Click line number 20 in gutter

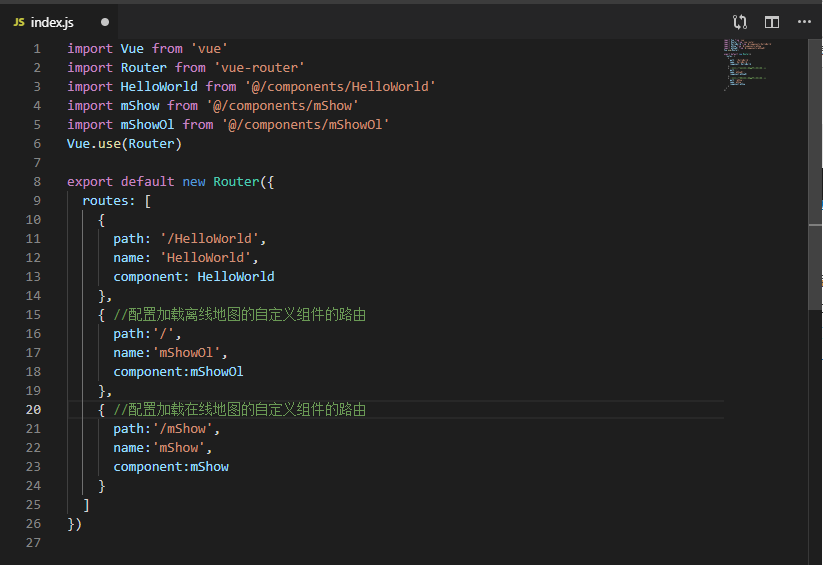[33, 410]
